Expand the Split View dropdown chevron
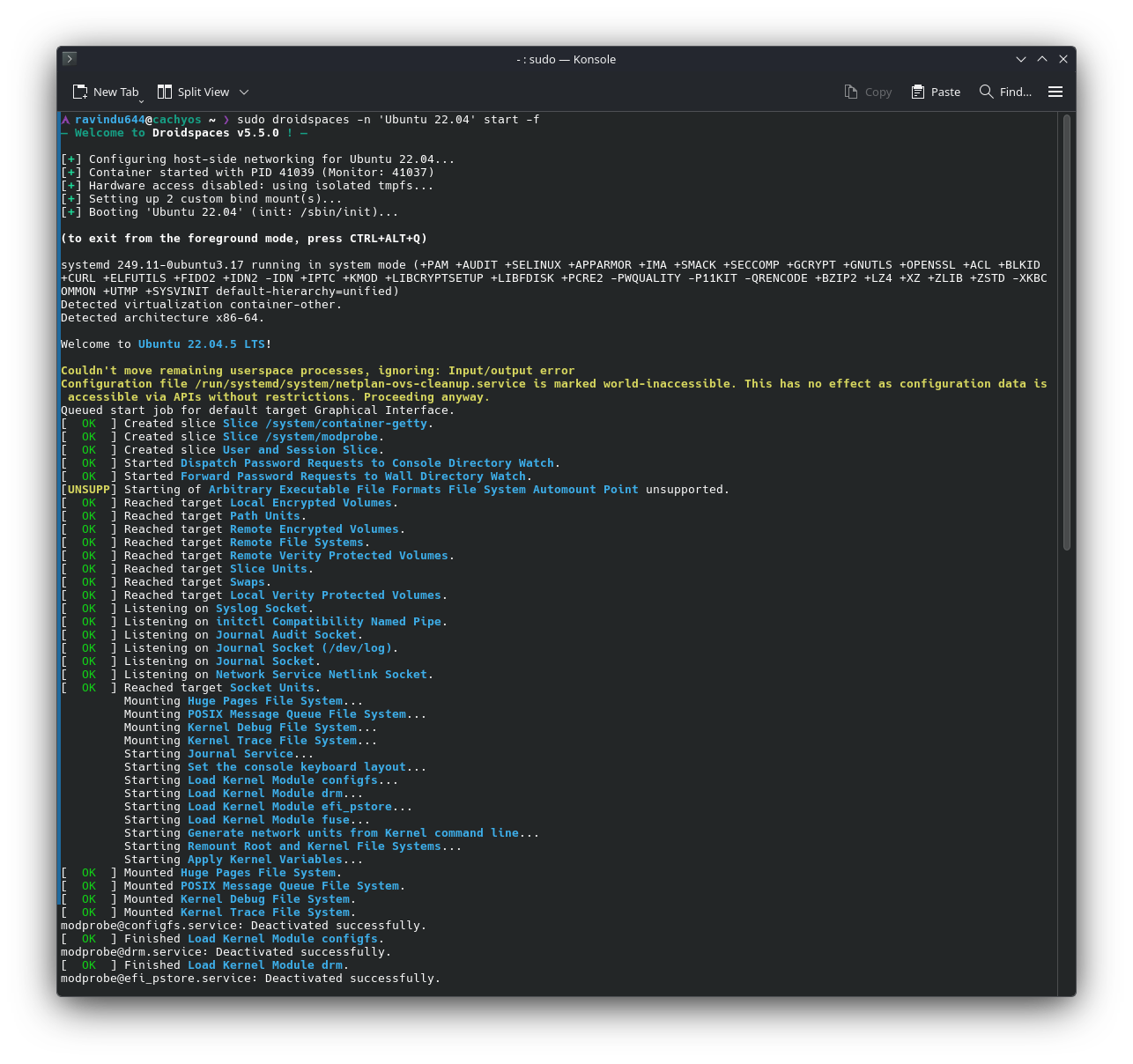 click(x=244, y=92)
